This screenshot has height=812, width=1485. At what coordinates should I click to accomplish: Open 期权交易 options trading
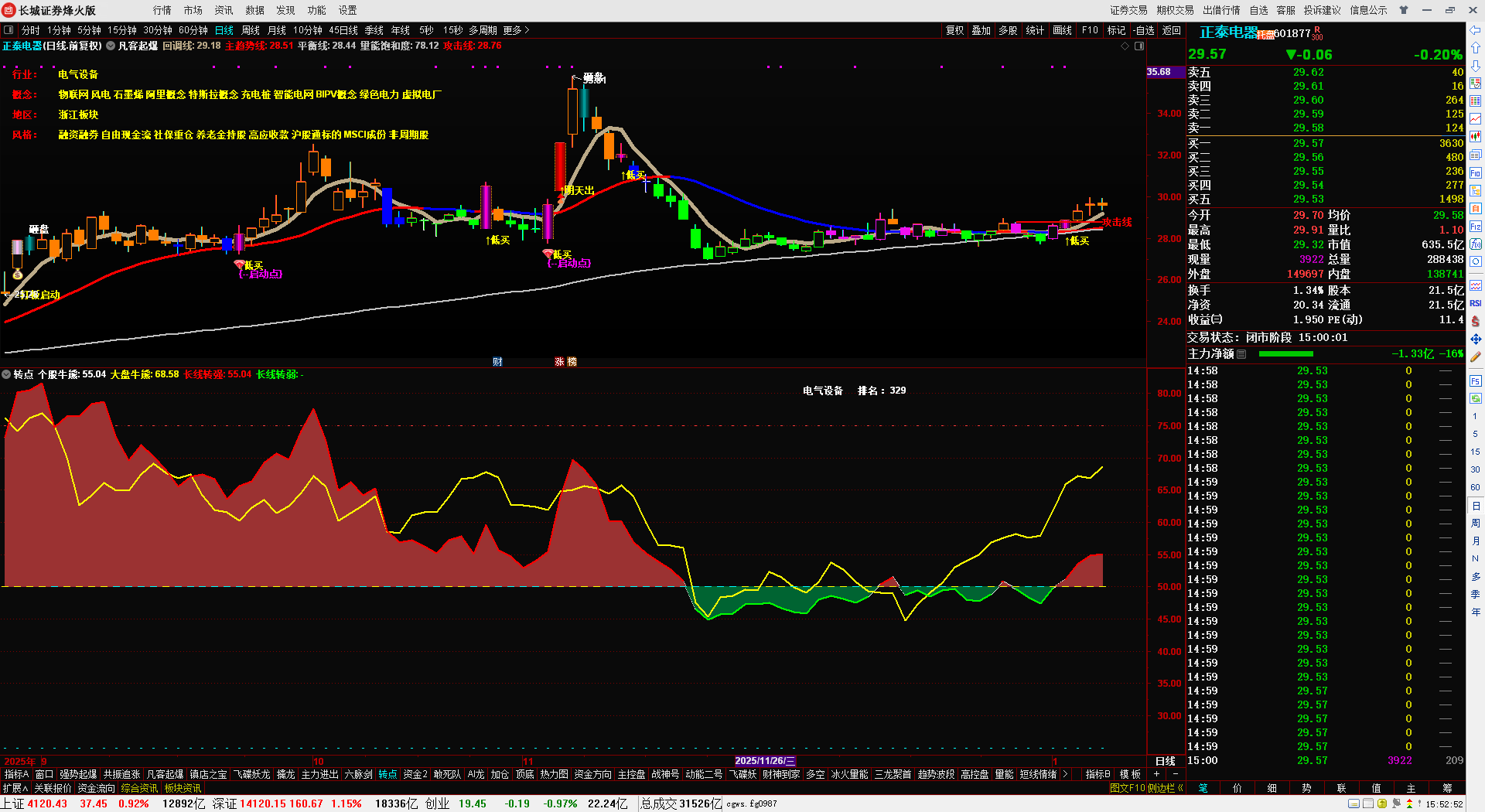point(1175,10)
